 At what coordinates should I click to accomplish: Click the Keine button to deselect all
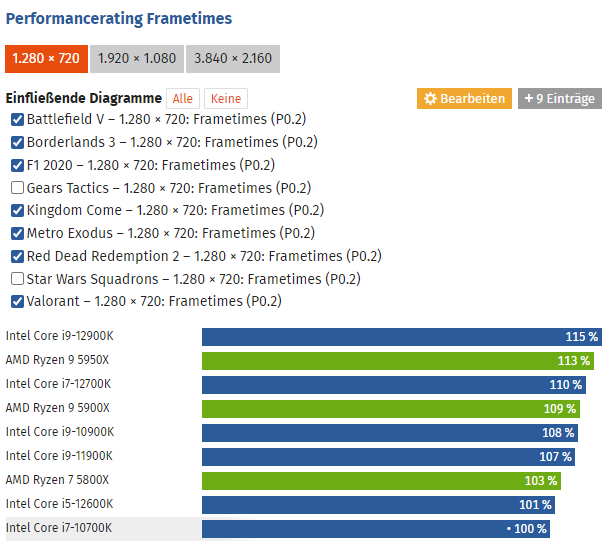pyautogui.click(x=226, y=99)
